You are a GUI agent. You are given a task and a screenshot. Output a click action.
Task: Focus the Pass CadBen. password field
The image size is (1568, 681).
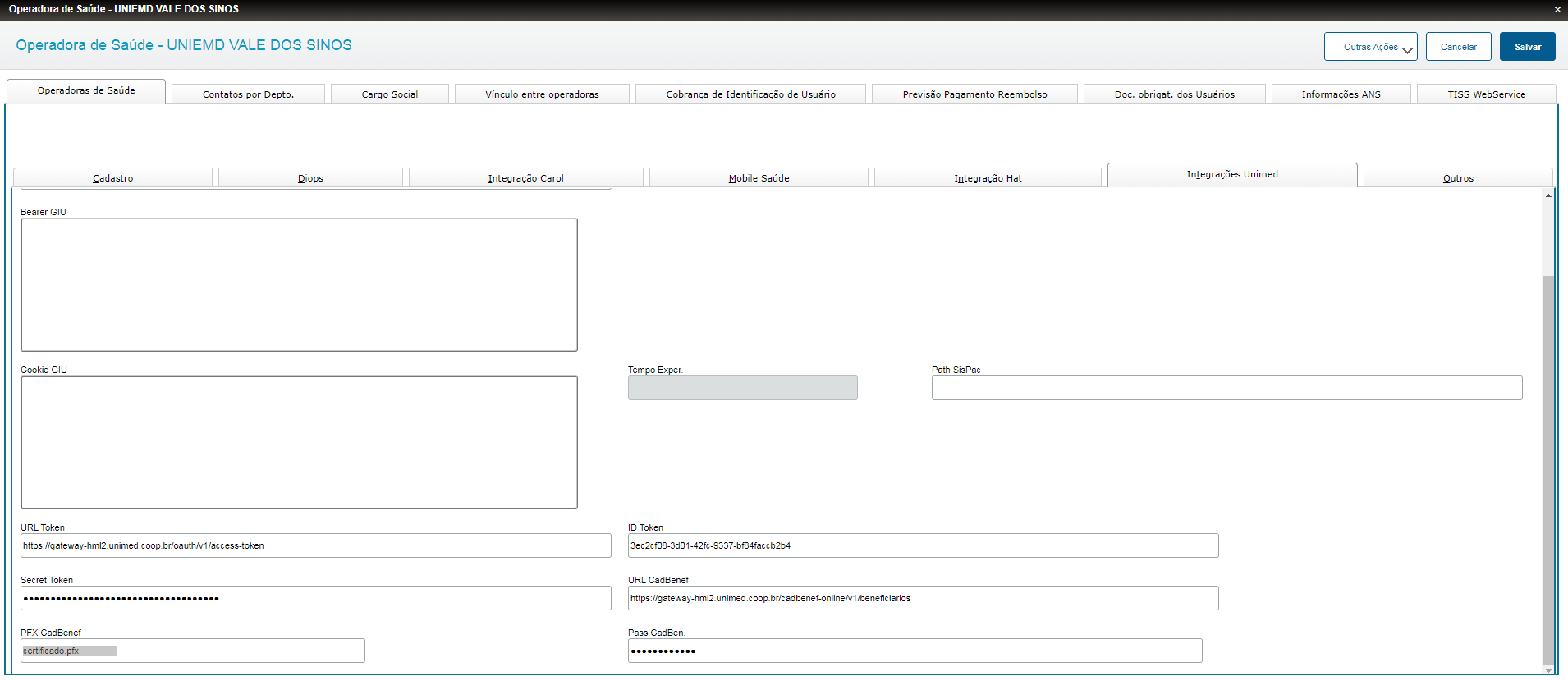(x=915, y=651)
